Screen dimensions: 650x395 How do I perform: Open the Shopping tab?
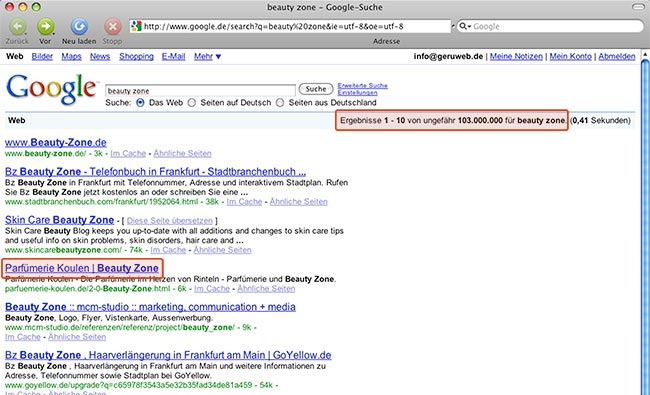click(x=136, y=56)
